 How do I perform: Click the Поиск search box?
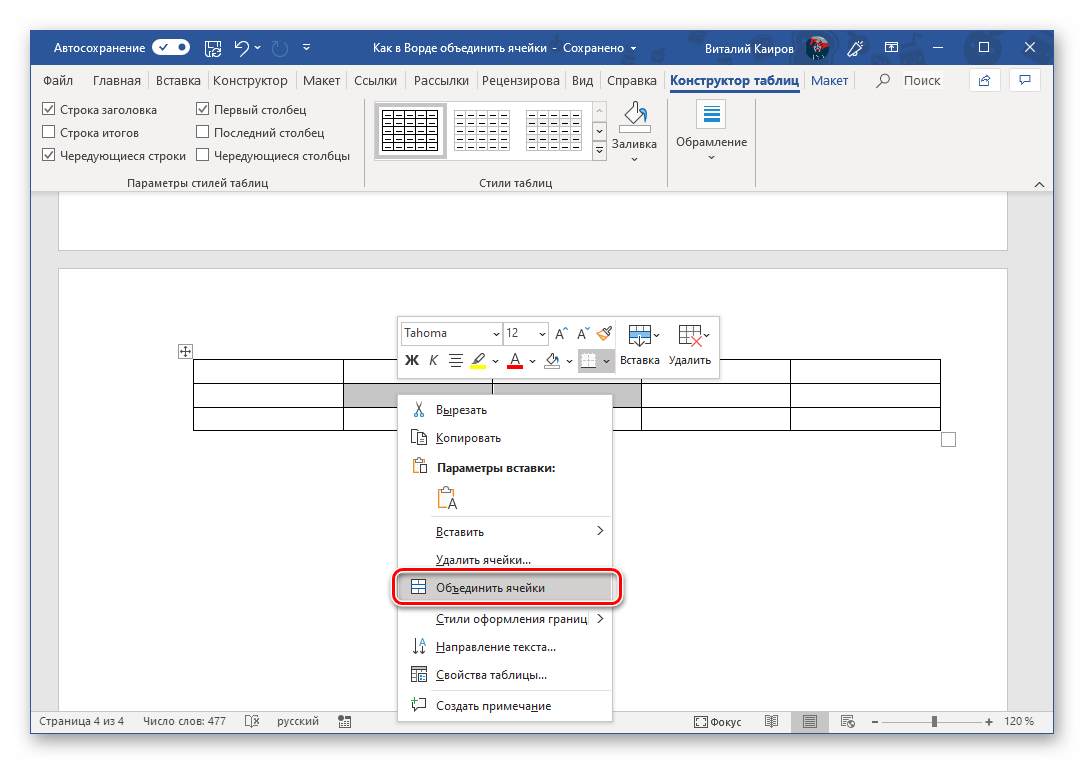point(922,80)
